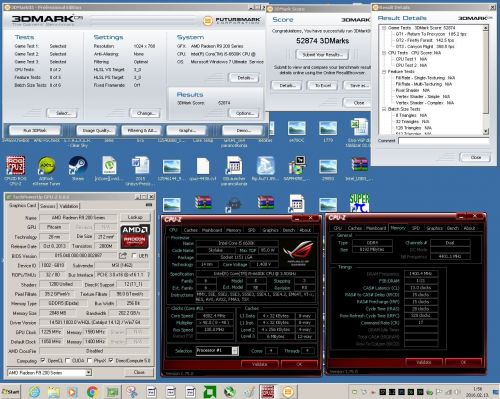Open Bench tab in left CPU-Z window
This screenshot has height=399, width=500.
[289, 230]
